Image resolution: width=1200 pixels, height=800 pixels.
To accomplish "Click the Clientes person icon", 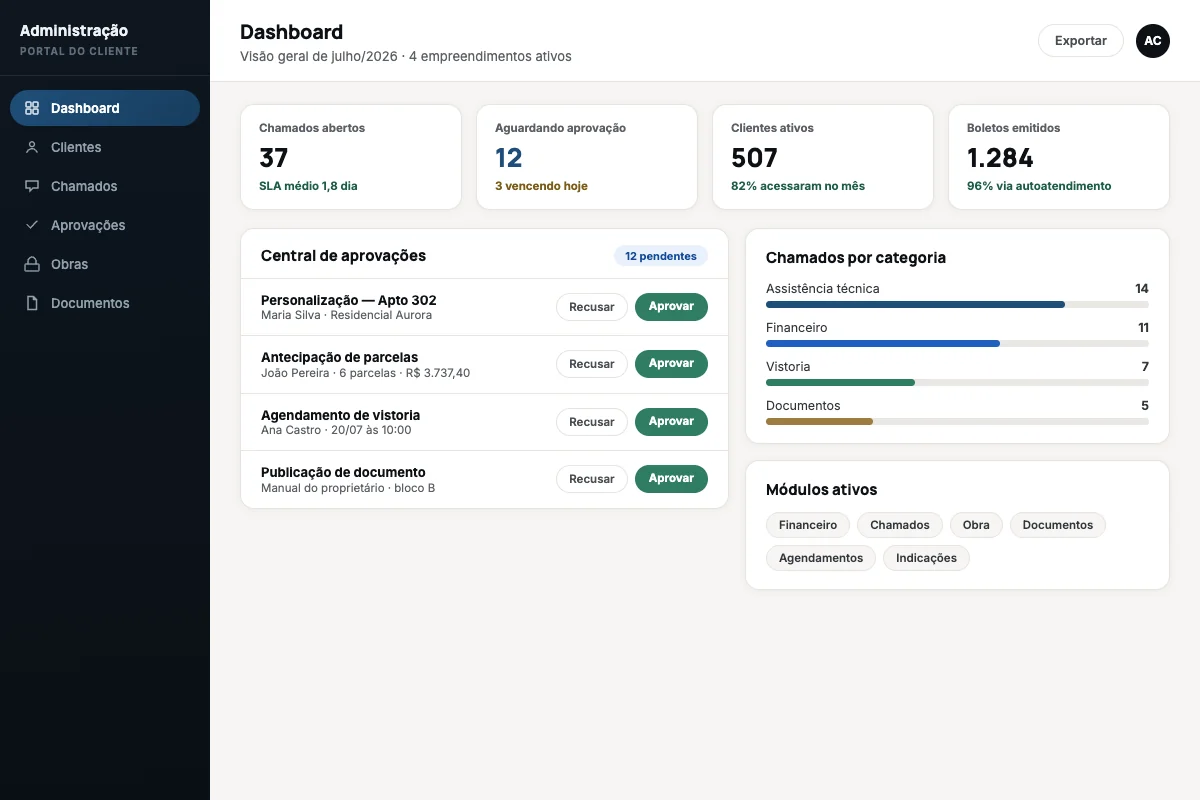I will click(x=32, y=147).
